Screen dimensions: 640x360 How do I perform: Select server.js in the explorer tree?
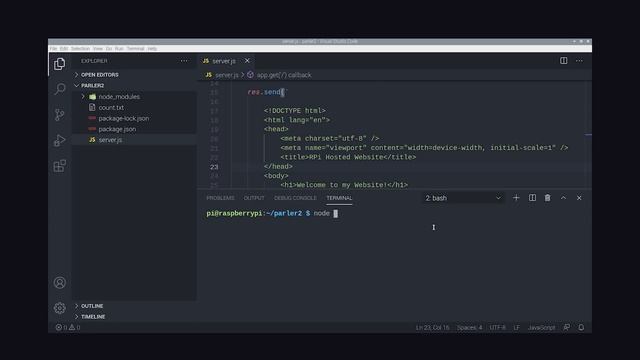point(110,140)
